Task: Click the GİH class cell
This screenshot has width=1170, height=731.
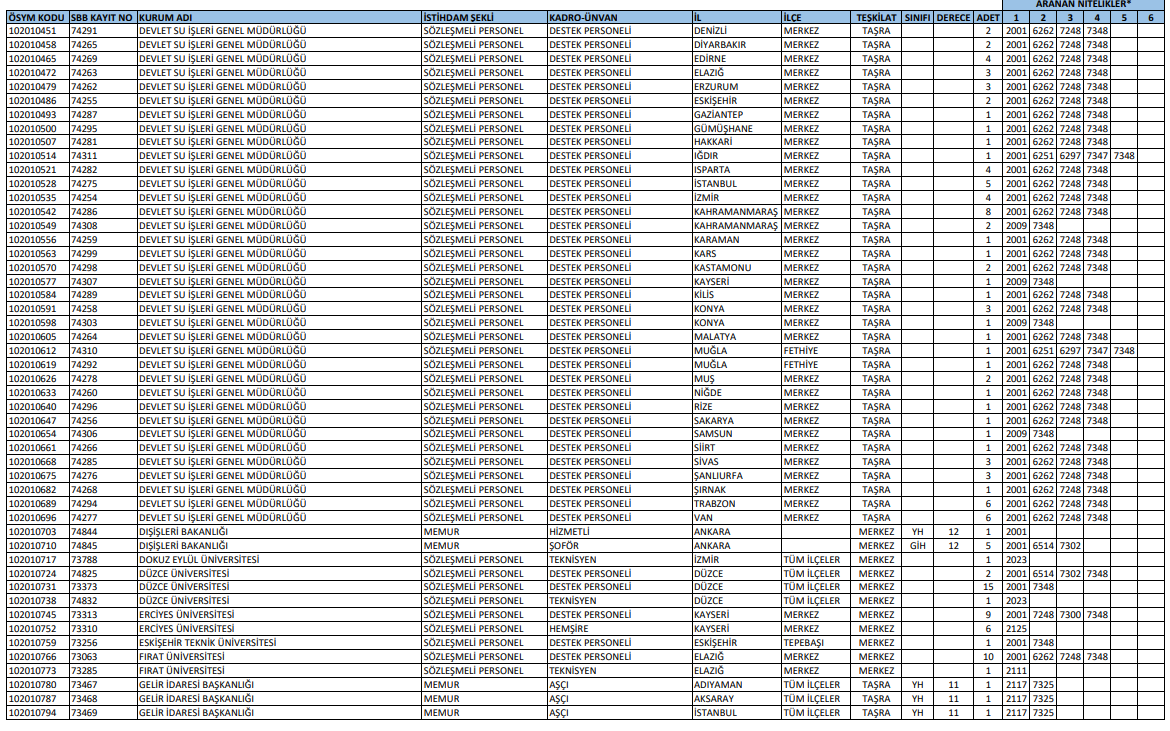Action: pos(917,546)
